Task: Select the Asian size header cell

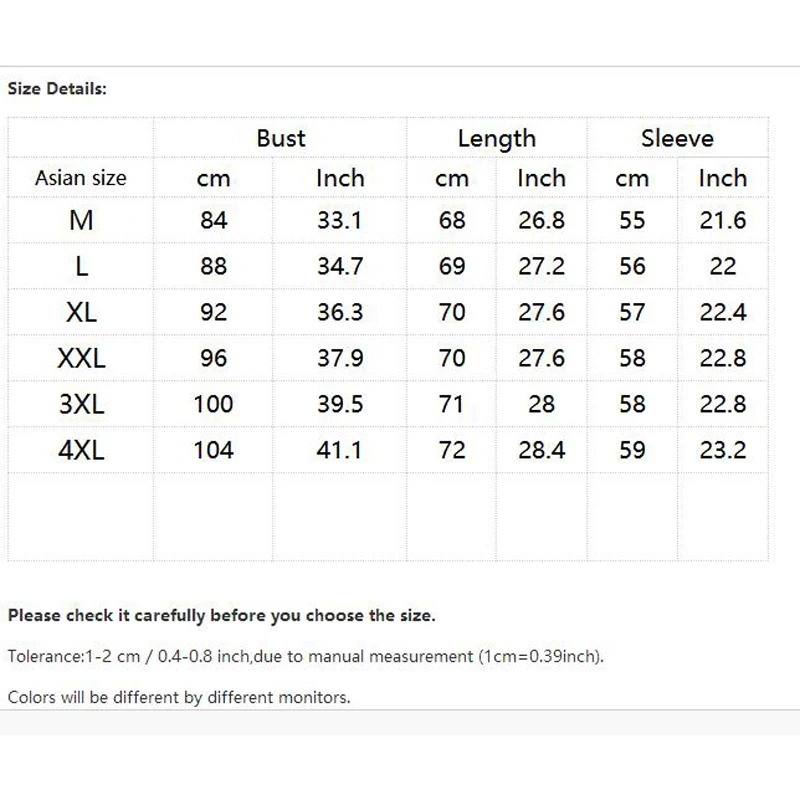Action: pyautogui.click(x=81, y=178)
